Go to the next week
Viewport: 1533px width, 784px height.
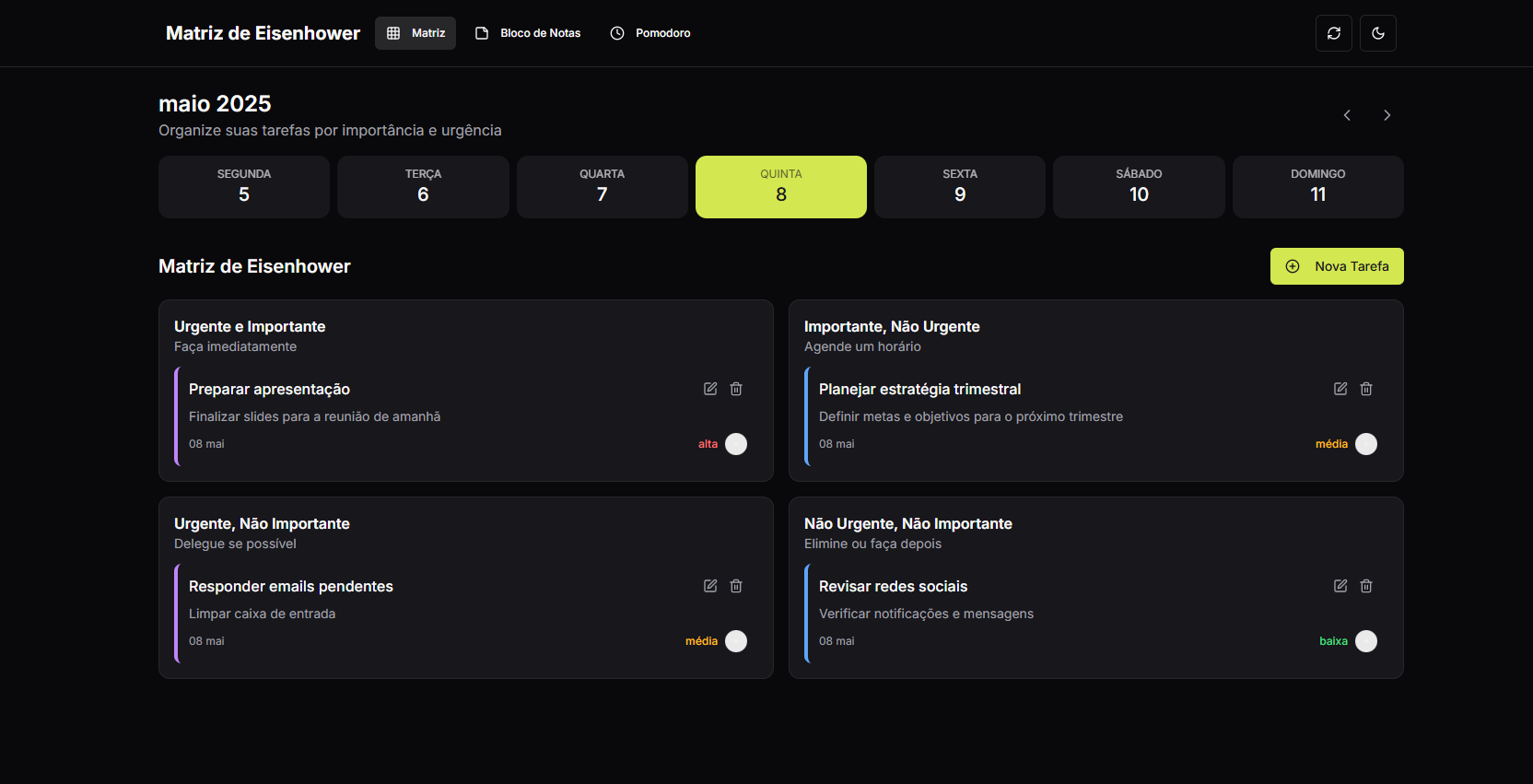coord(1387,115)
